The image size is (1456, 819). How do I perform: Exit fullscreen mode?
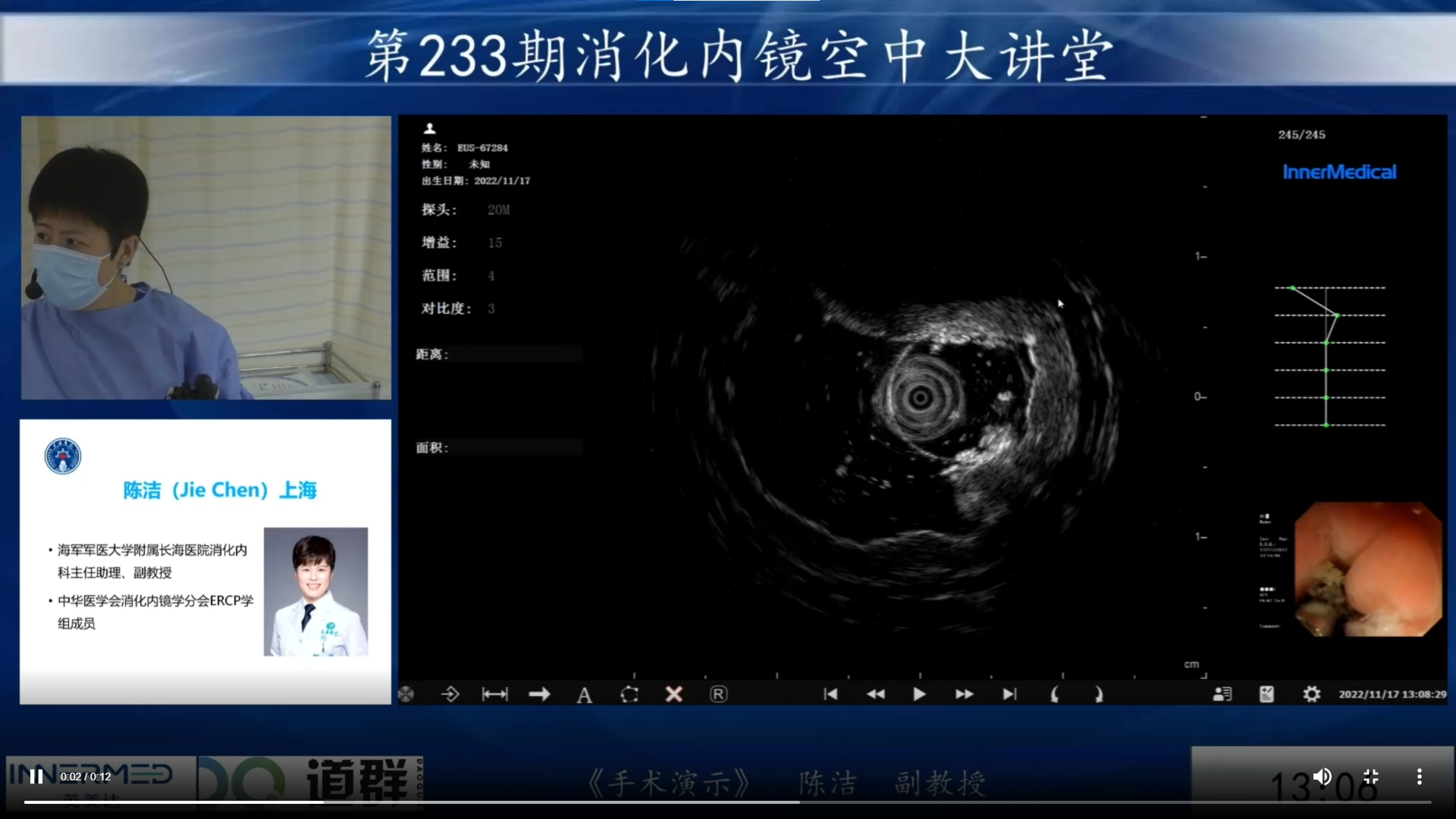(1371, 777)
